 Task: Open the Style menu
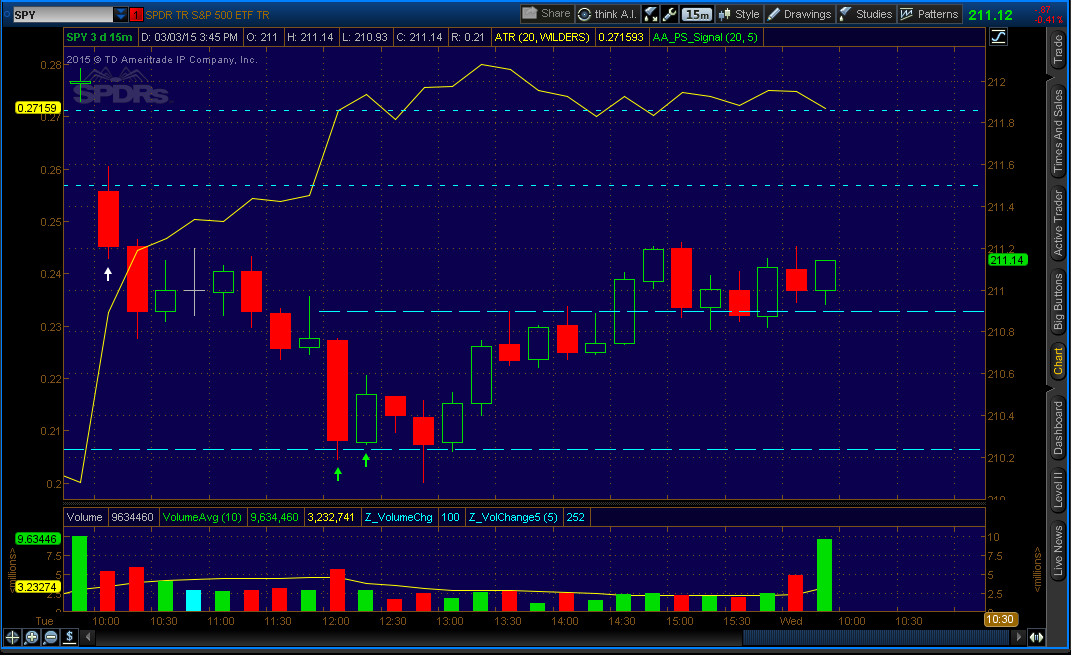point(738,14)
